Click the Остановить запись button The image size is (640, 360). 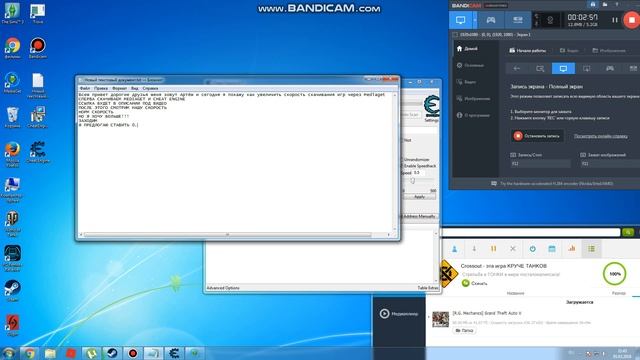[x=537, y=136]
